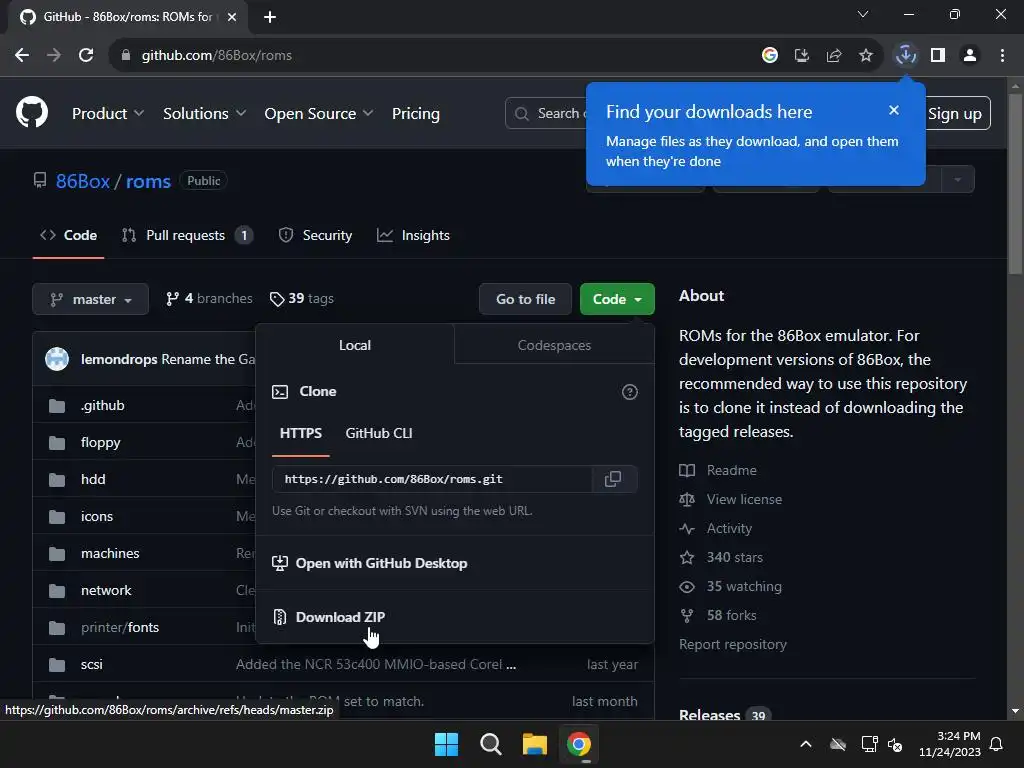Click Download ZIP

click(340, 616)
